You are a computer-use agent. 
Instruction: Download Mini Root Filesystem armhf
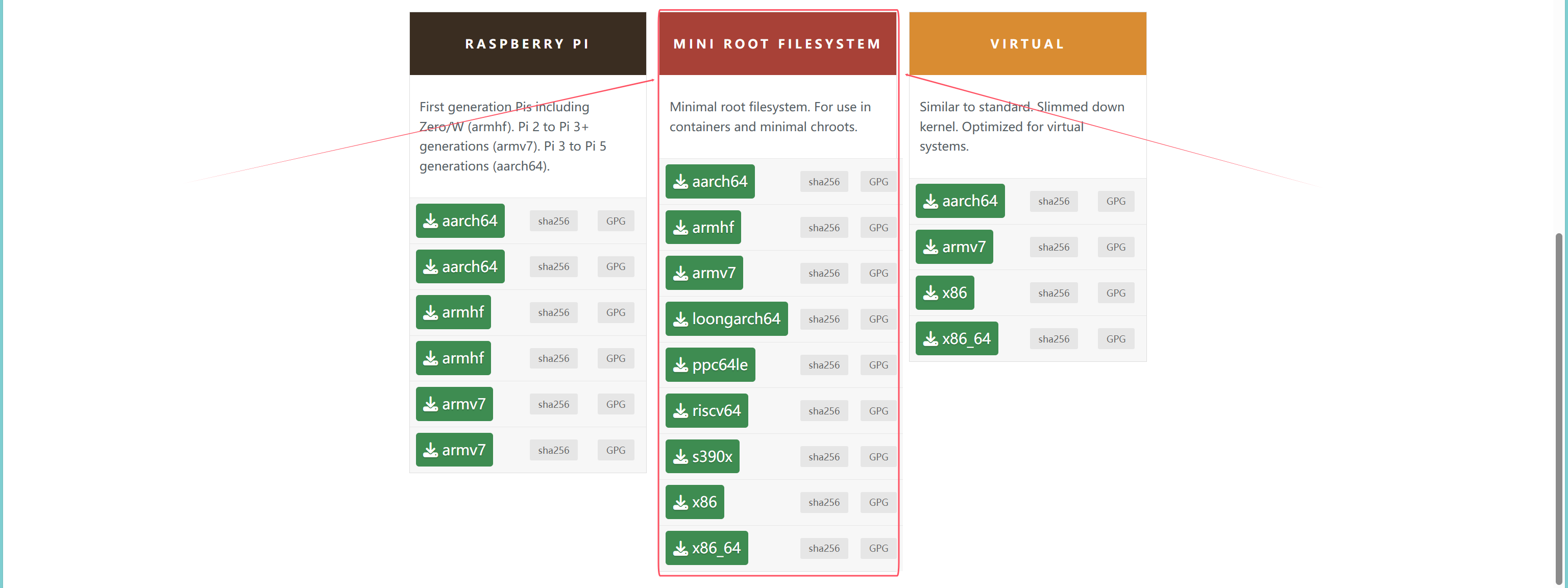click(x=702, y=227)
